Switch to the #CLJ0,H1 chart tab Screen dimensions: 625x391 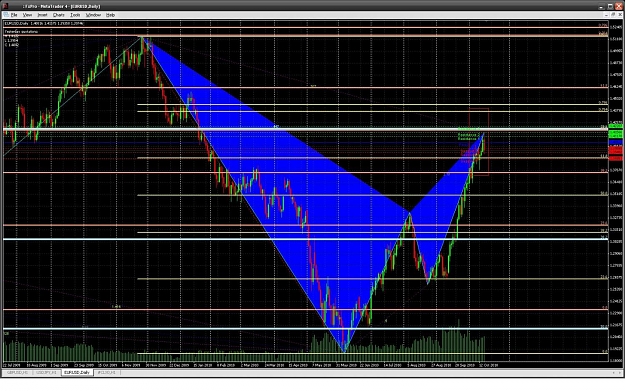point(106,372)
